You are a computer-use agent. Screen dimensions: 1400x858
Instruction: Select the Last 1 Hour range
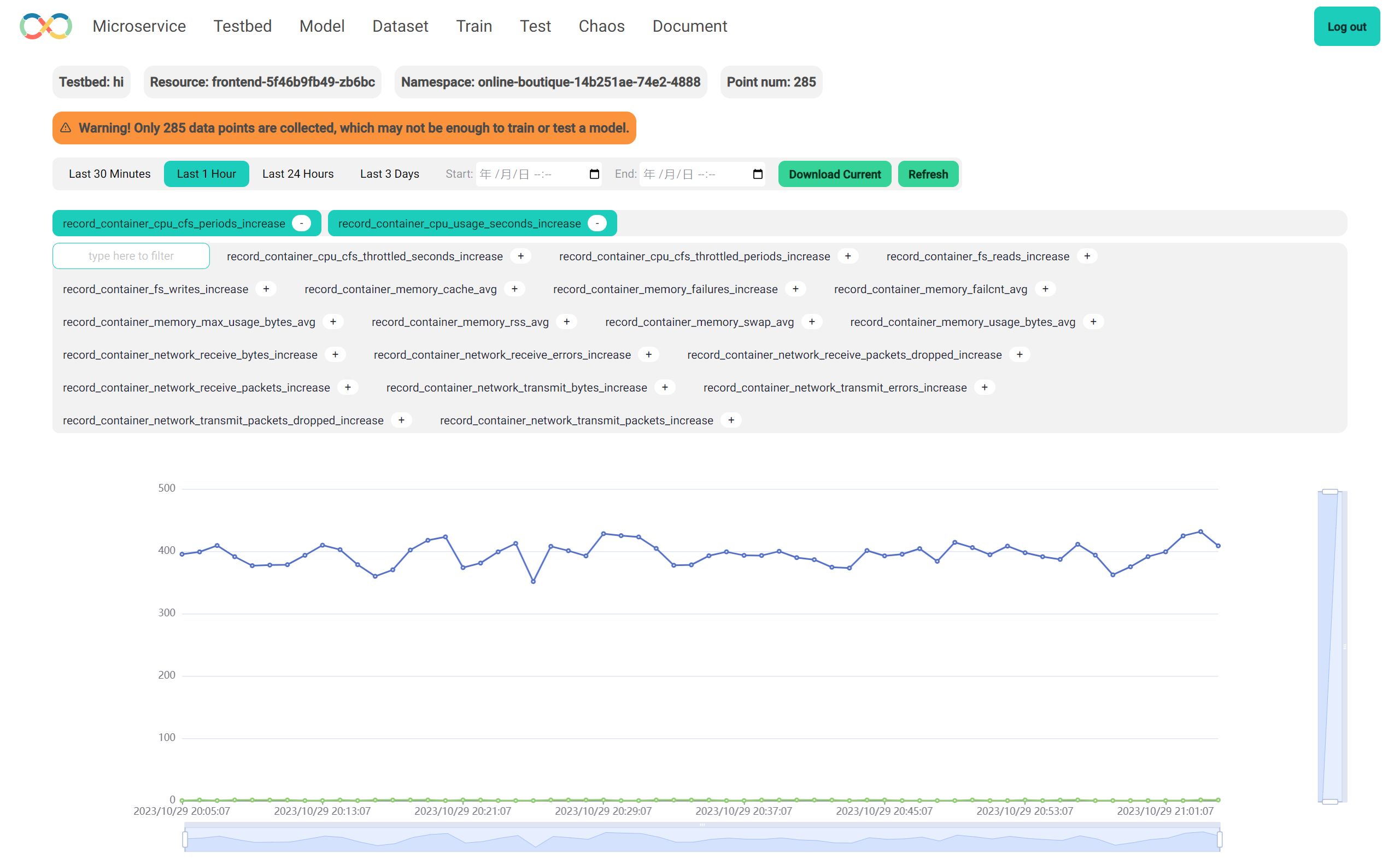click(x=206, y=174)
